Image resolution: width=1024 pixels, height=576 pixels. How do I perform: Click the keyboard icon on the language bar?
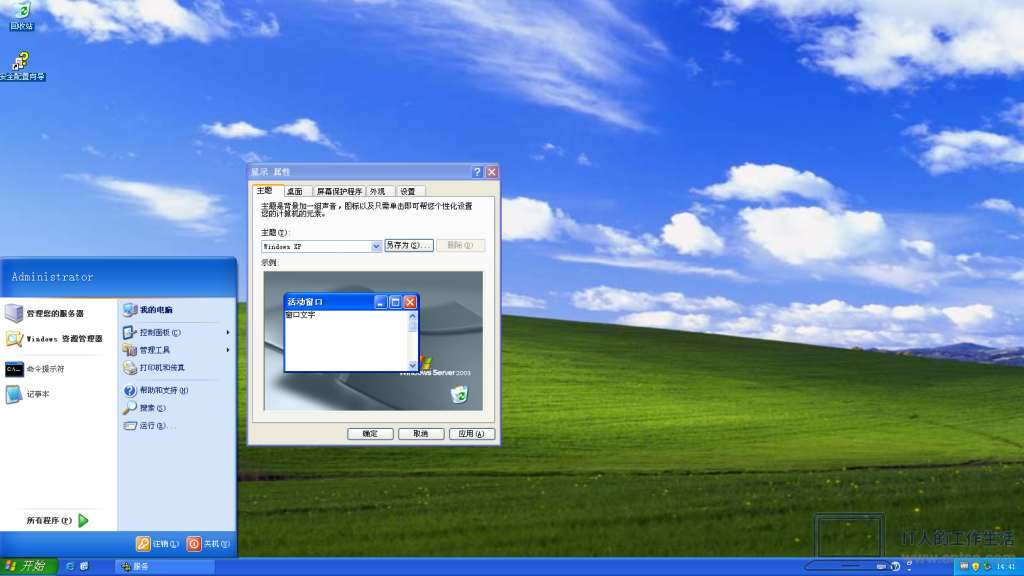[x=882, y=566]
